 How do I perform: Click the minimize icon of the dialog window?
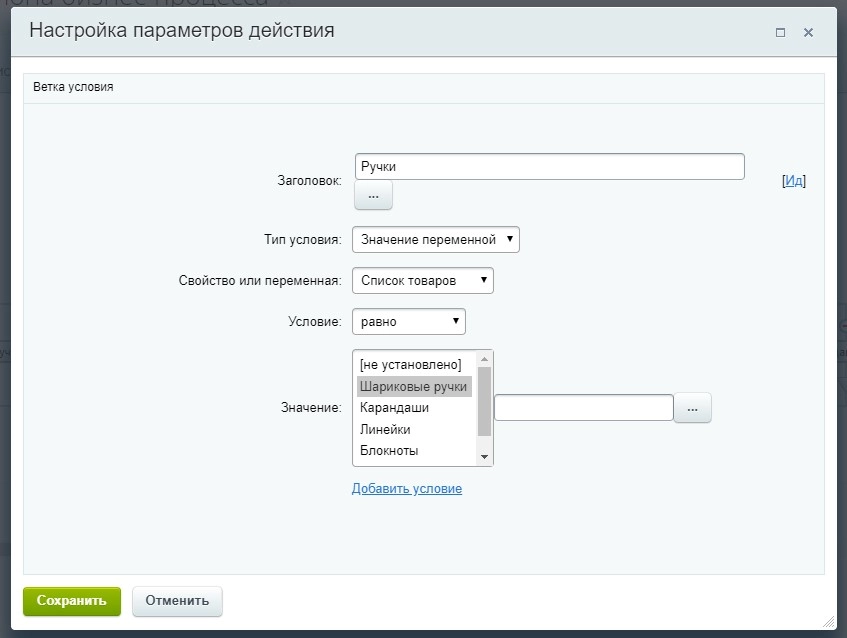point(781,32)
